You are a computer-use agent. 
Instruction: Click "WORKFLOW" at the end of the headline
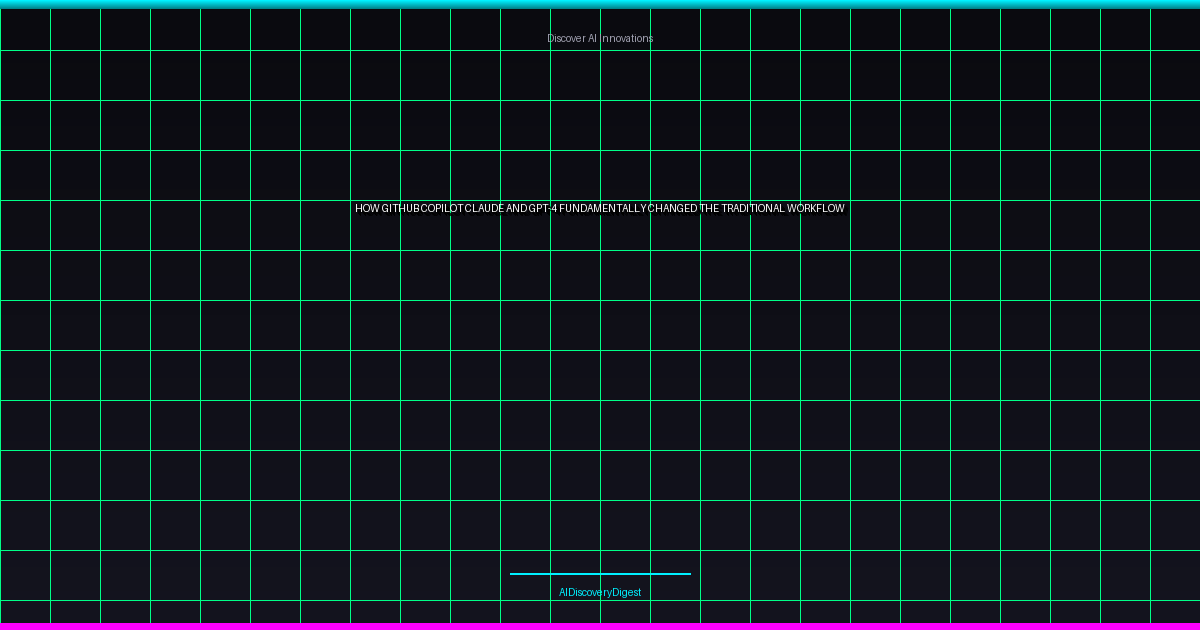coord(816,209)
